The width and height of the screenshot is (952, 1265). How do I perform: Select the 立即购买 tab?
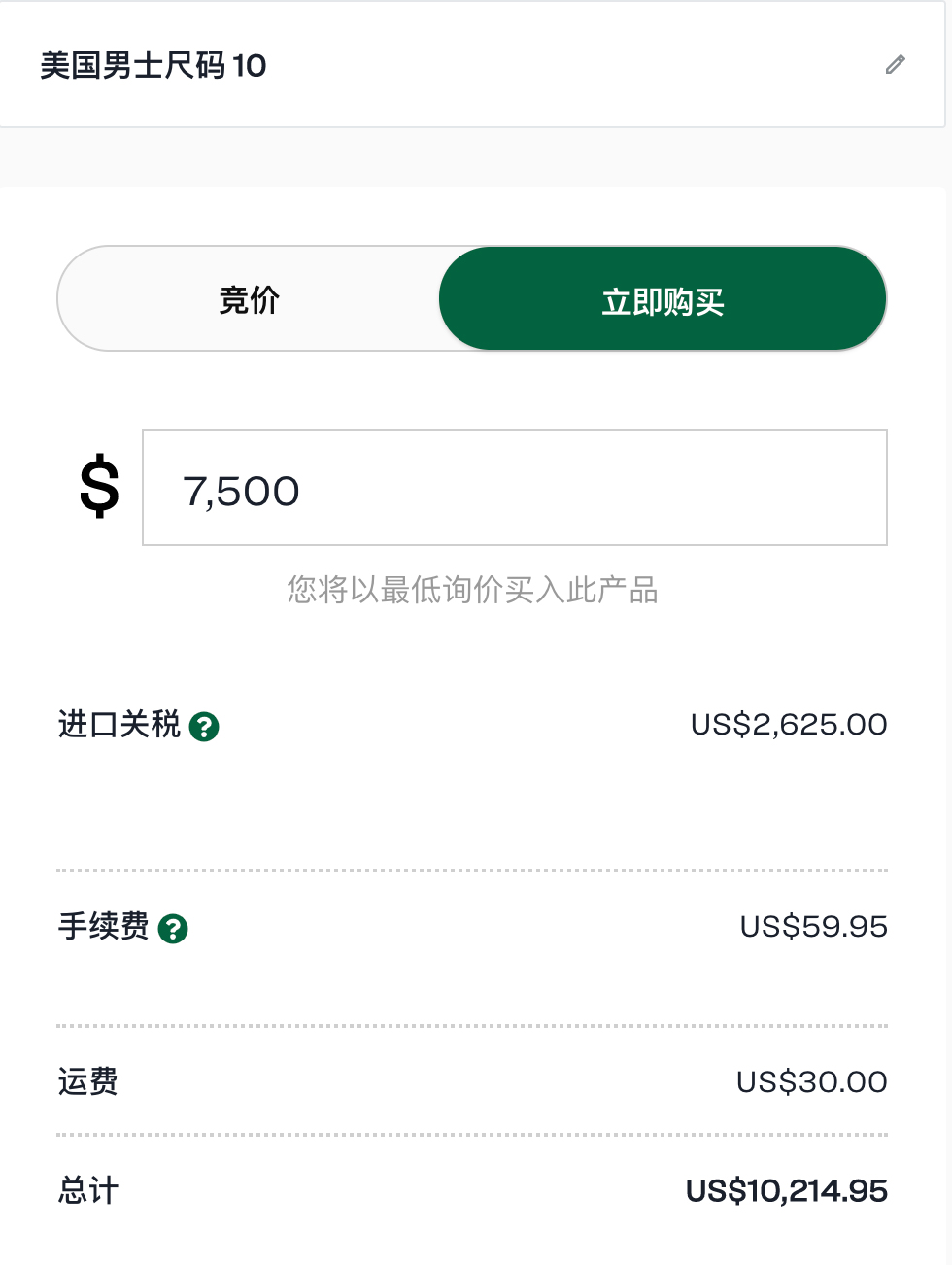[x=663, y=299]
